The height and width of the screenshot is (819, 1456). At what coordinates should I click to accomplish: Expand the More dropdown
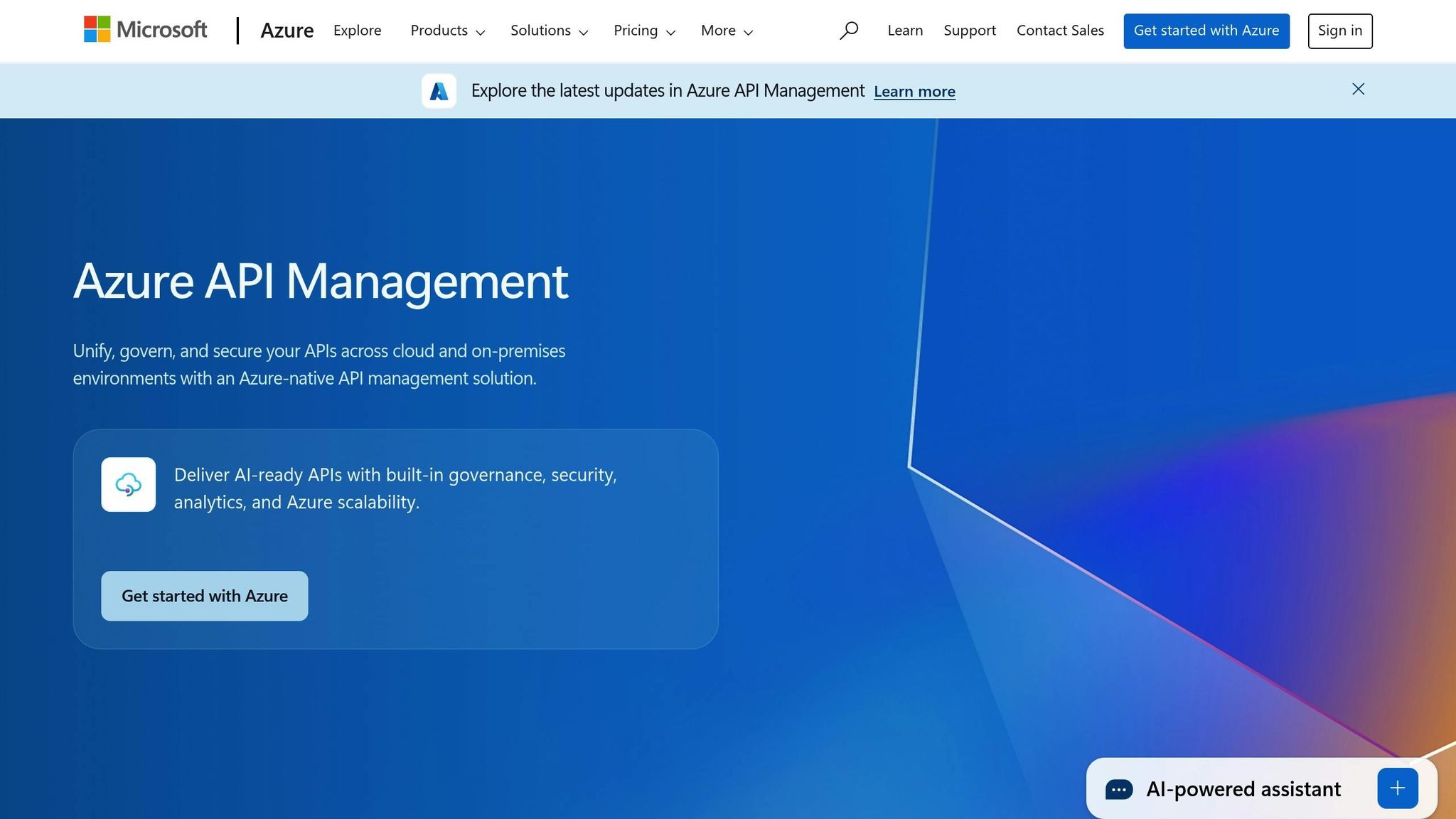726,31
